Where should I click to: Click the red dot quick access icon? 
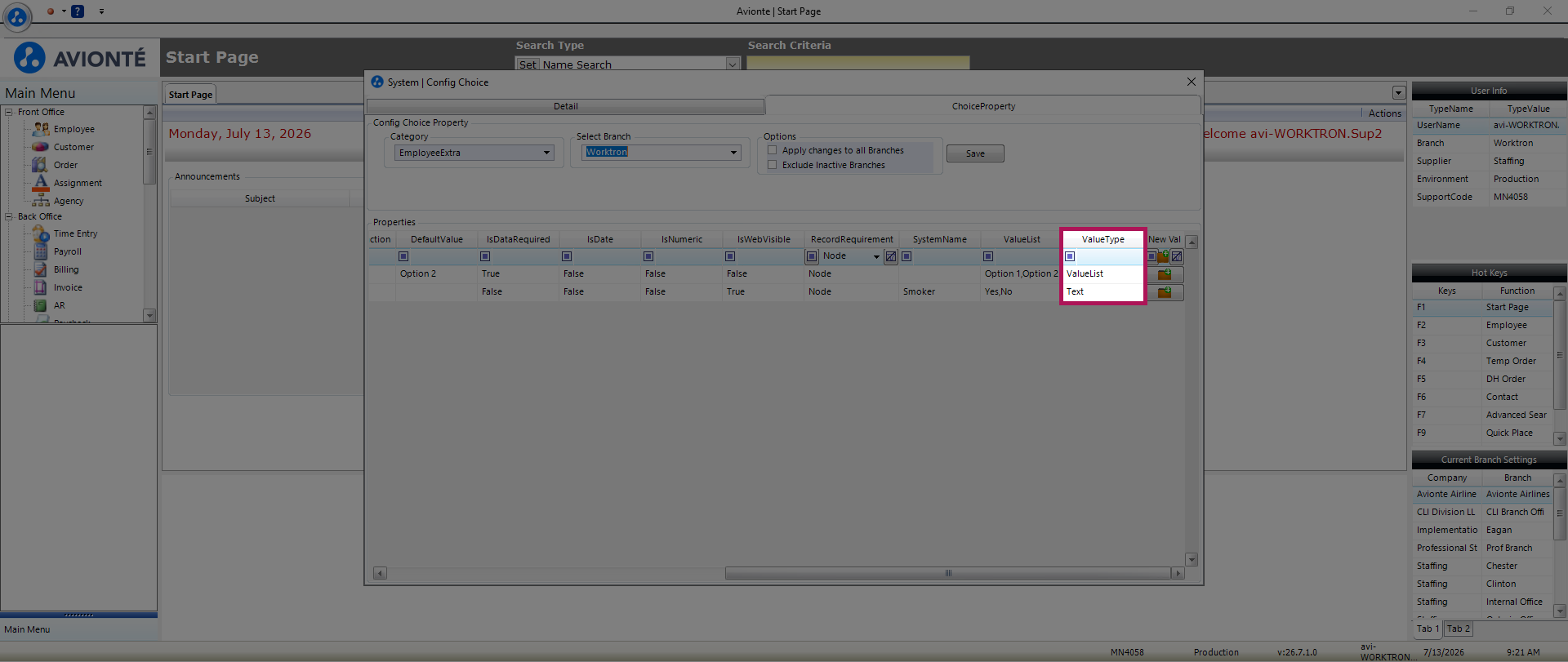[51, 11]
